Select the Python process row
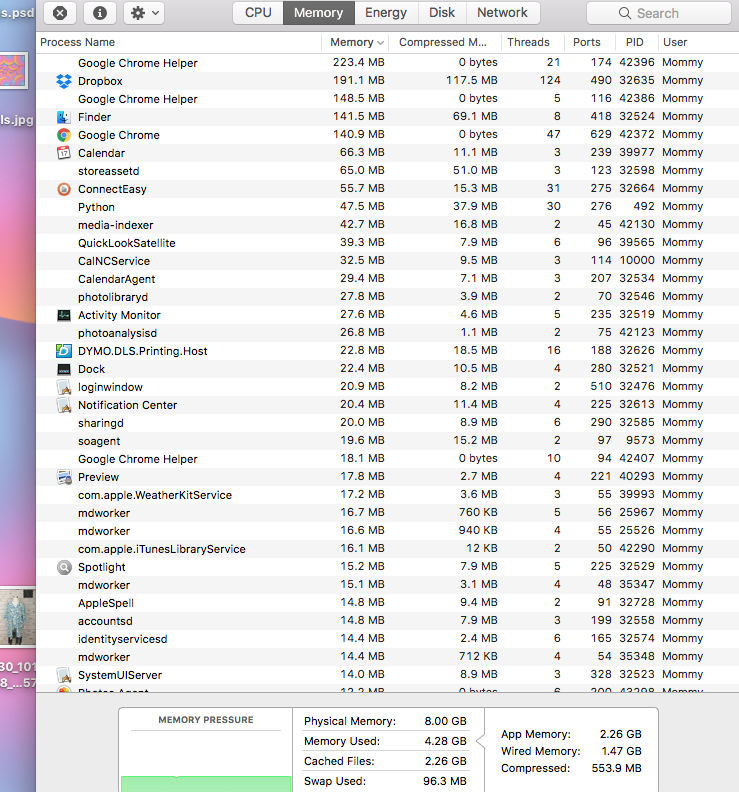Image resolution: width=739 pixels, height=792 pixels. [387, 207]
